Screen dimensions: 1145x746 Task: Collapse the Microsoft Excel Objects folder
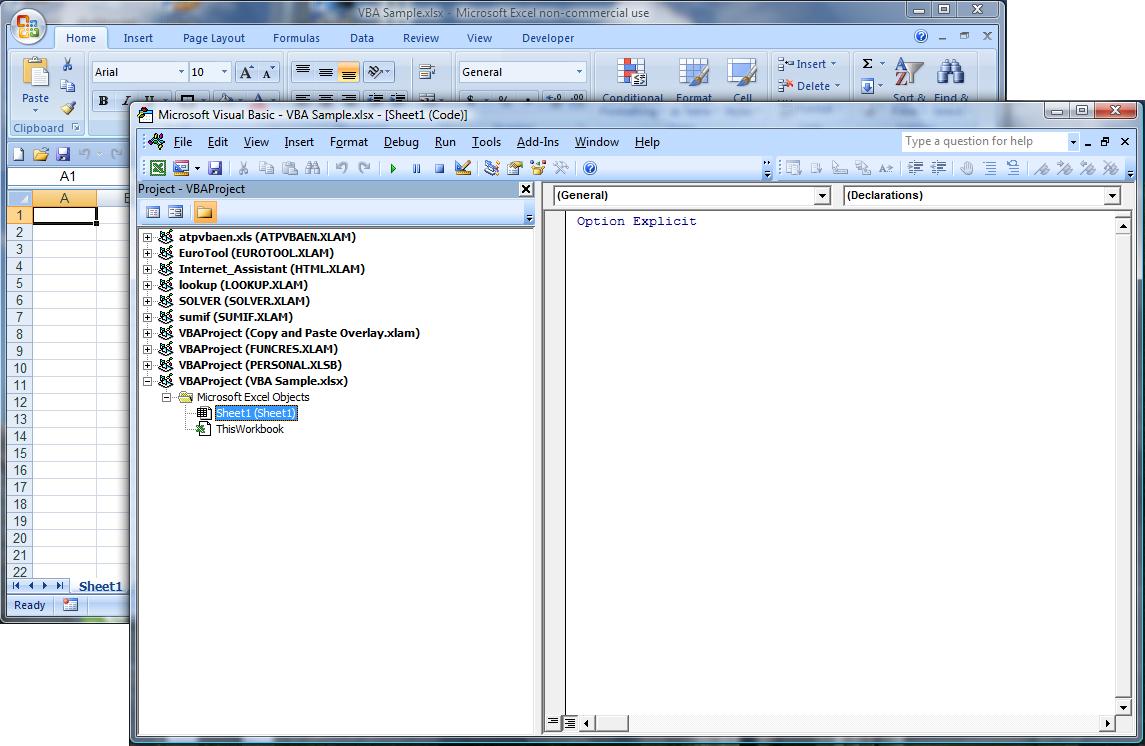click(x=166, y=397)
